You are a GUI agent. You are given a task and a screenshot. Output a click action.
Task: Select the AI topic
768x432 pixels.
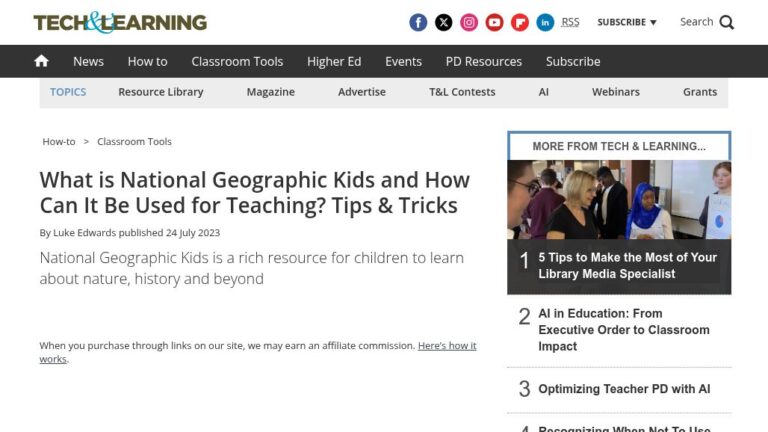[543, 92]
